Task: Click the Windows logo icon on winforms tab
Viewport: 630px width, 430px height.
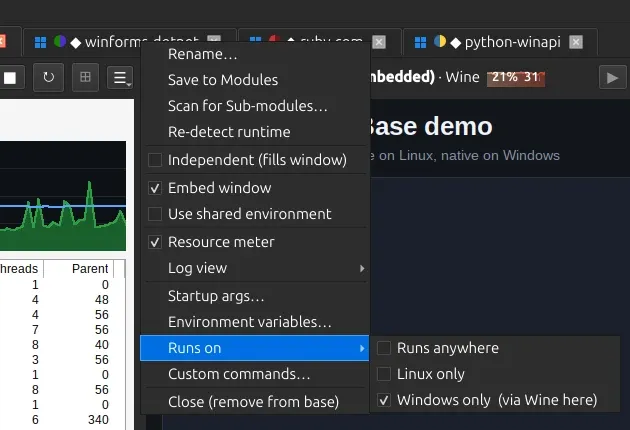Action: click(40, 42)
